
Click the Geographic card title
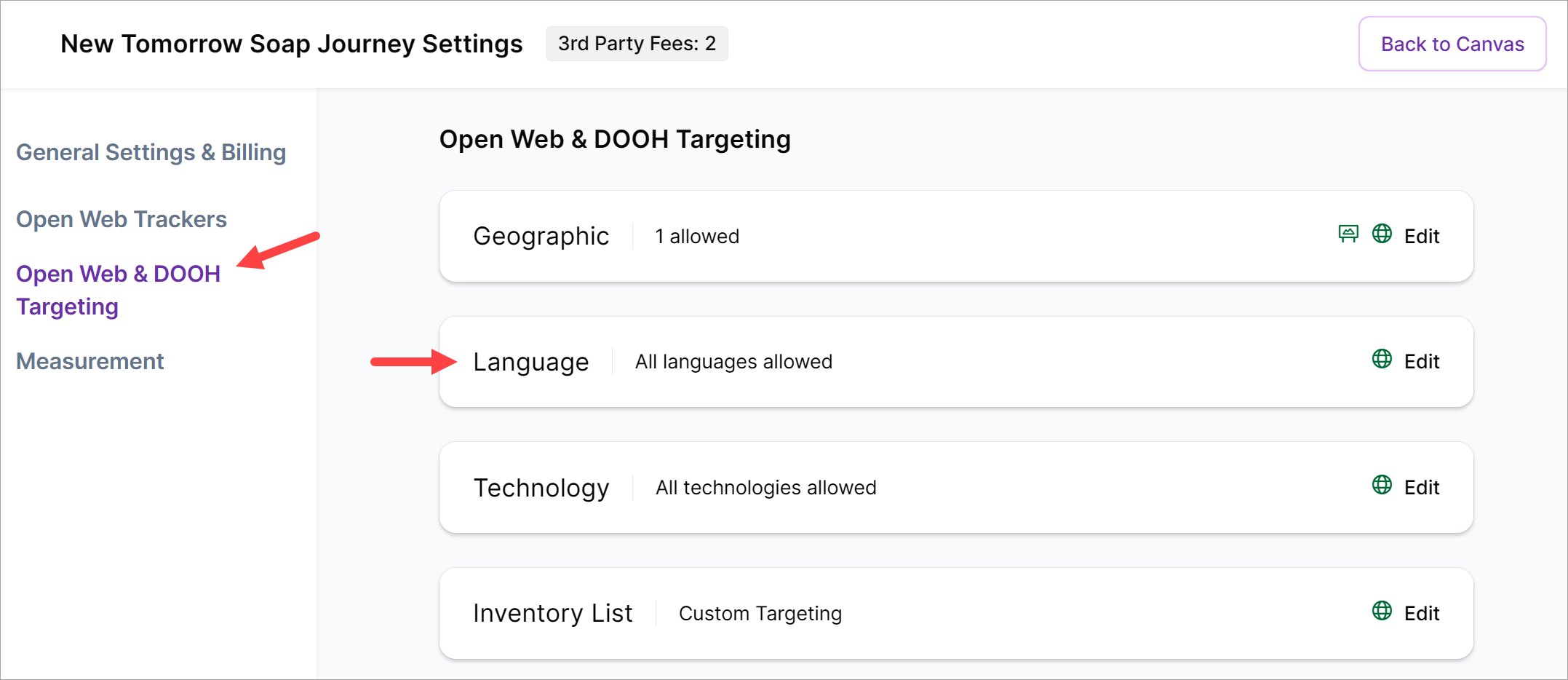(x=541, y=236)
